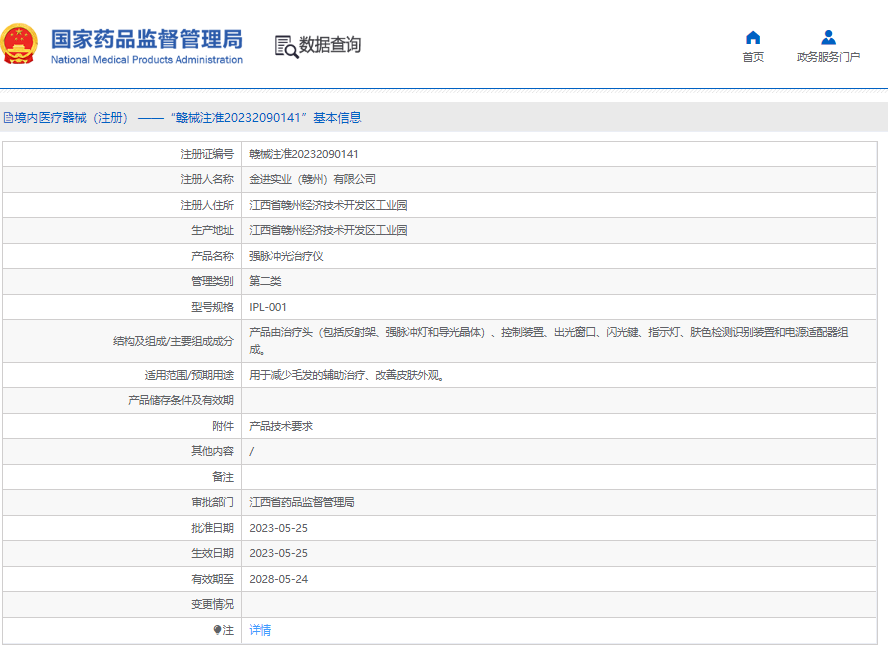Click expiry date 2028-05-24
The width and height of the screenshot is (888, 654).
pos(279,579)
